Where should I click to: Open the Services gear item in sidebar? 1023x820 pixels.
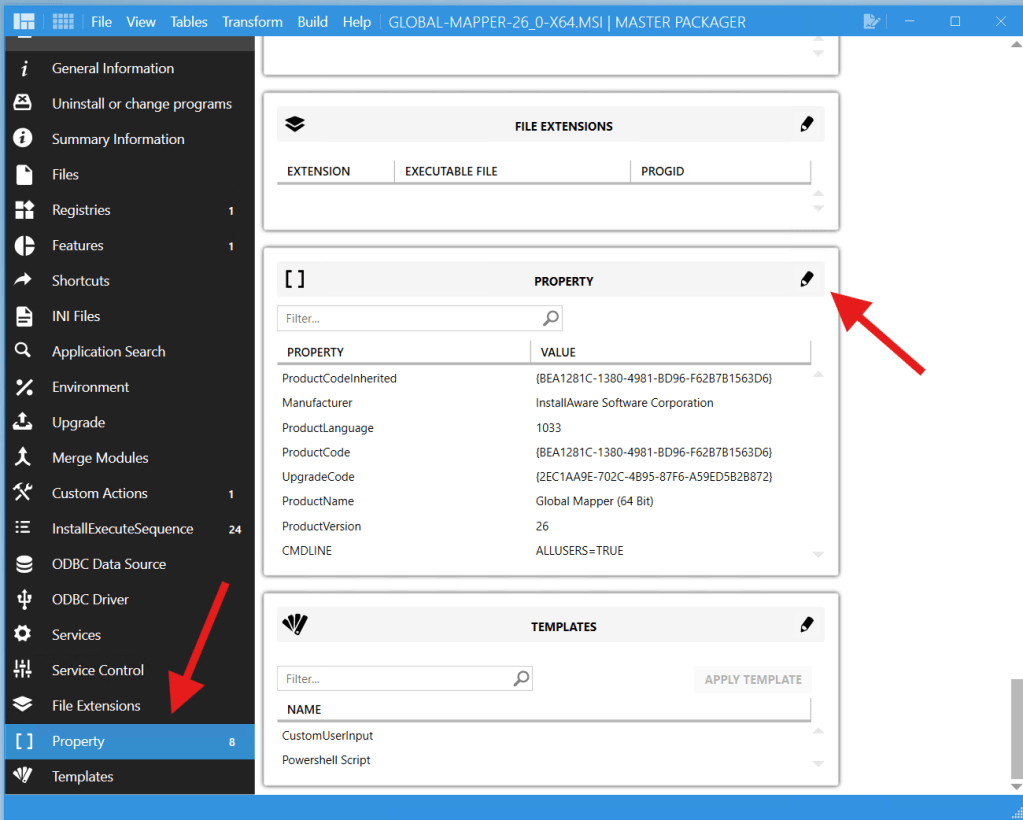click(76, 635)
